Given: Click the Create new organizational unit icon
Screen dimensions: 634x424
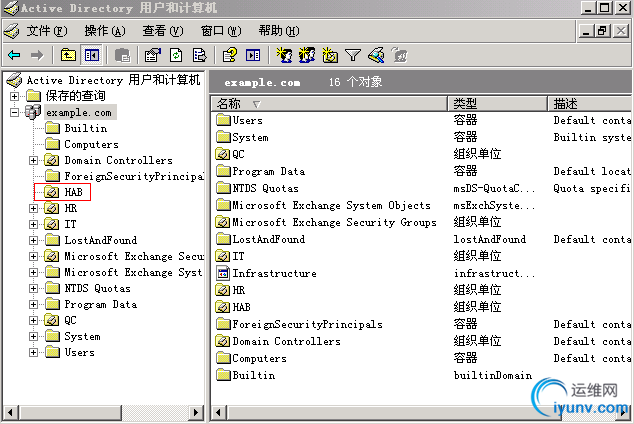Looking at the screenshot, I should point(330,55).
